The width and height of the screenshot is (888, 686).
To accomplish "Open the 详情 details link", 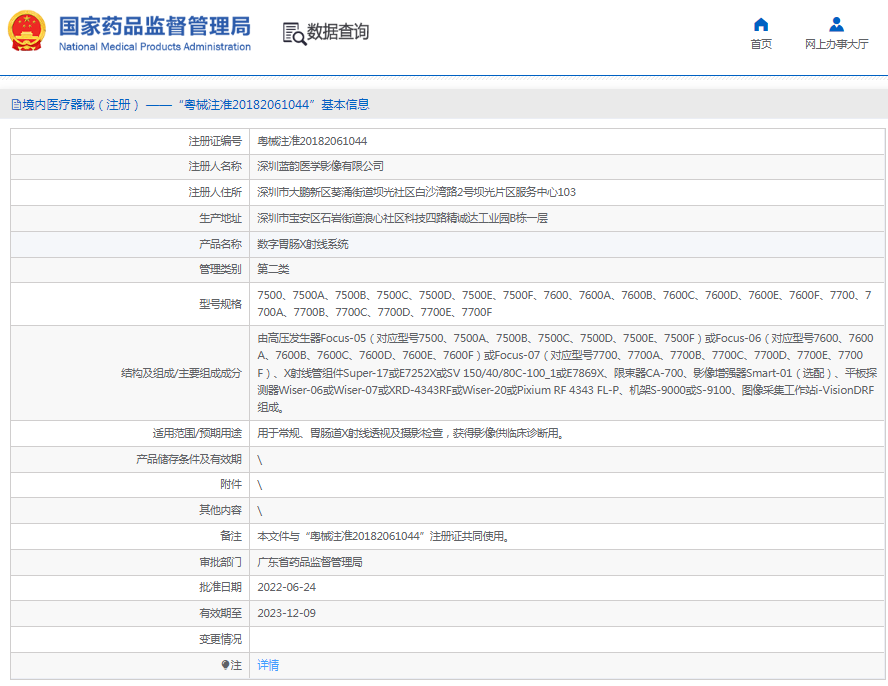I will coord(268,665).
